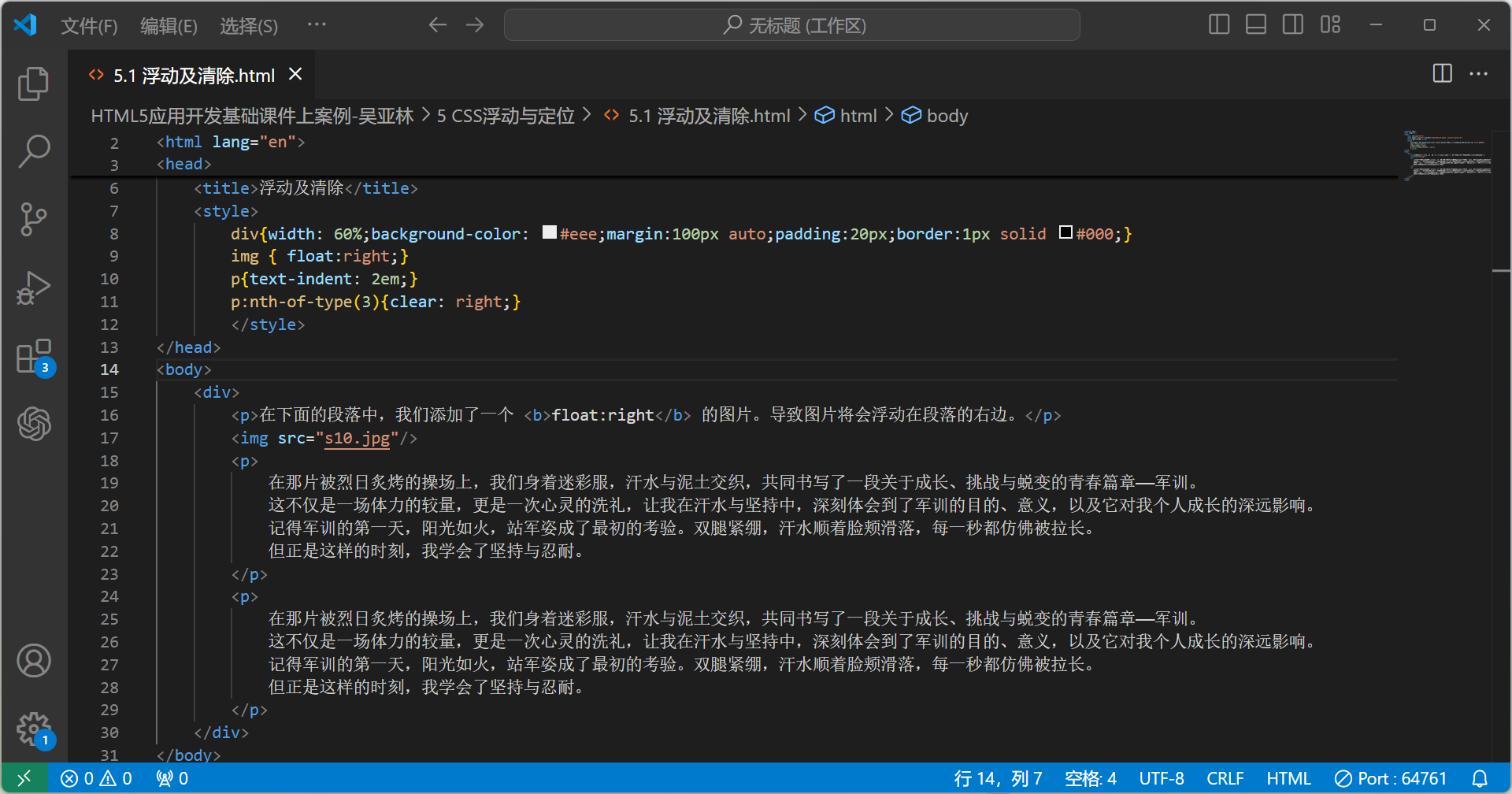Open the 编辑(E) menu
Image resolution: width=1512 pixels, height=794 pixels.
coord(169,26)
